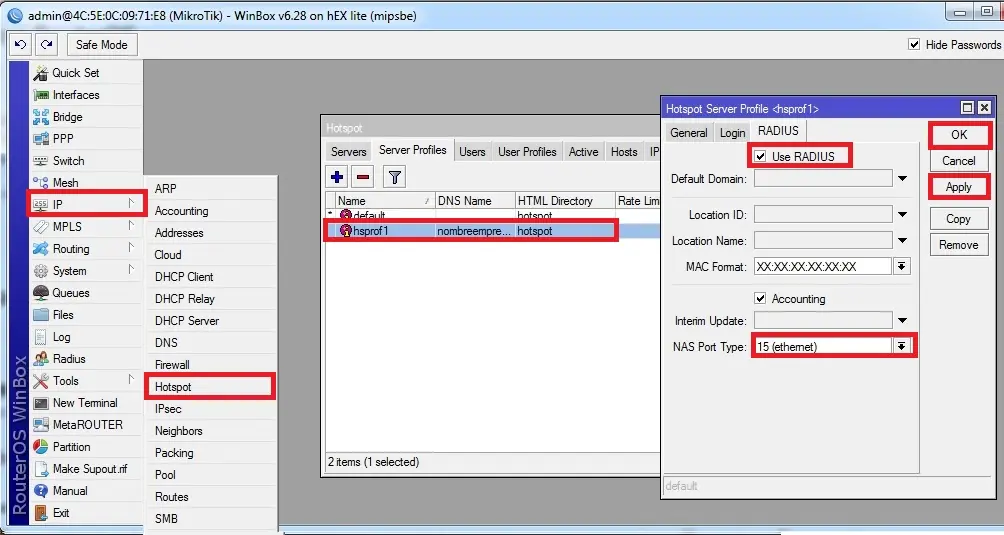The height and width of the screenshot is (535, 1004).
Task: Sort by the HTML Directory column header
Action: (565, 201)
